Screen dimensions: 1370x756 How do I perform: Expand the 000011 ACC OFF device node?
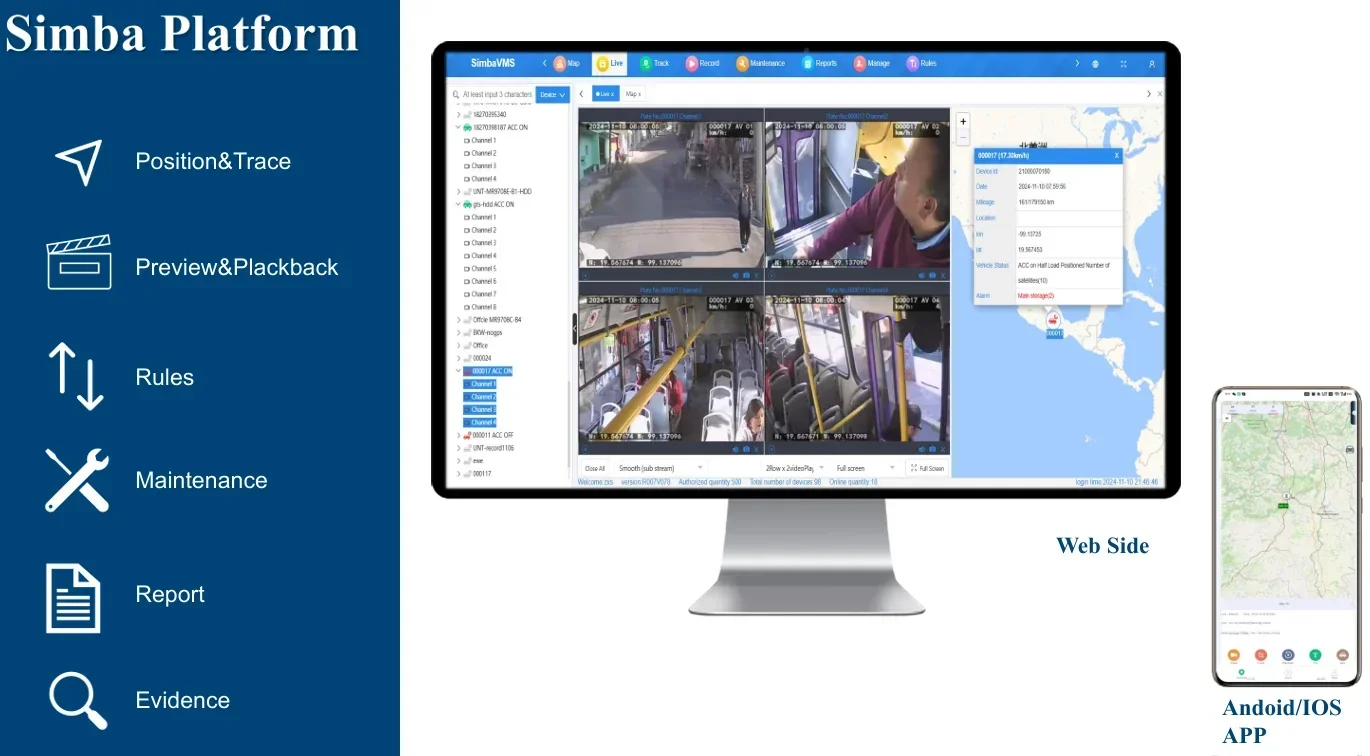[x=458, y=435]
